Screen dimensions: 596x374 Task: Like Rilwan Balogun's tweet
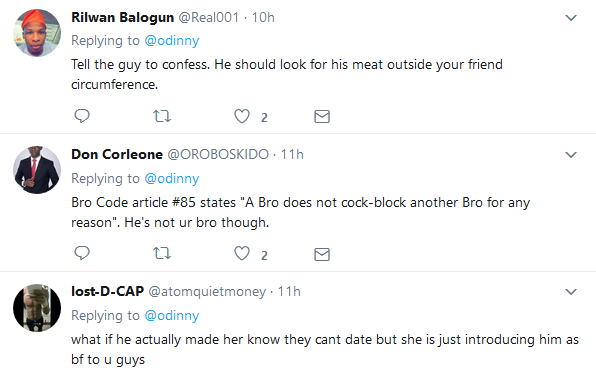pyautogui.click(x=242, y=116)
